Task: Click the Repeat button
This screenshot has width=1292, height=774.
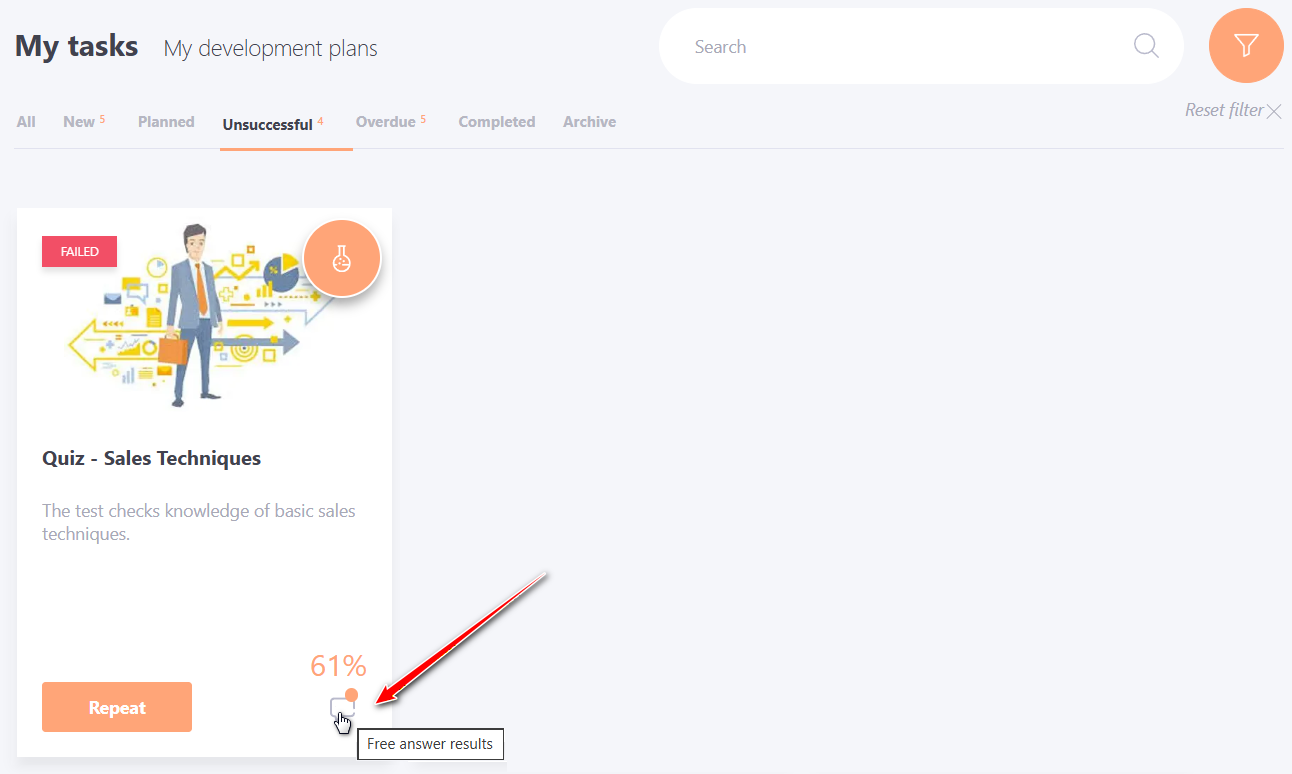Action: click(x=117, y=707)
